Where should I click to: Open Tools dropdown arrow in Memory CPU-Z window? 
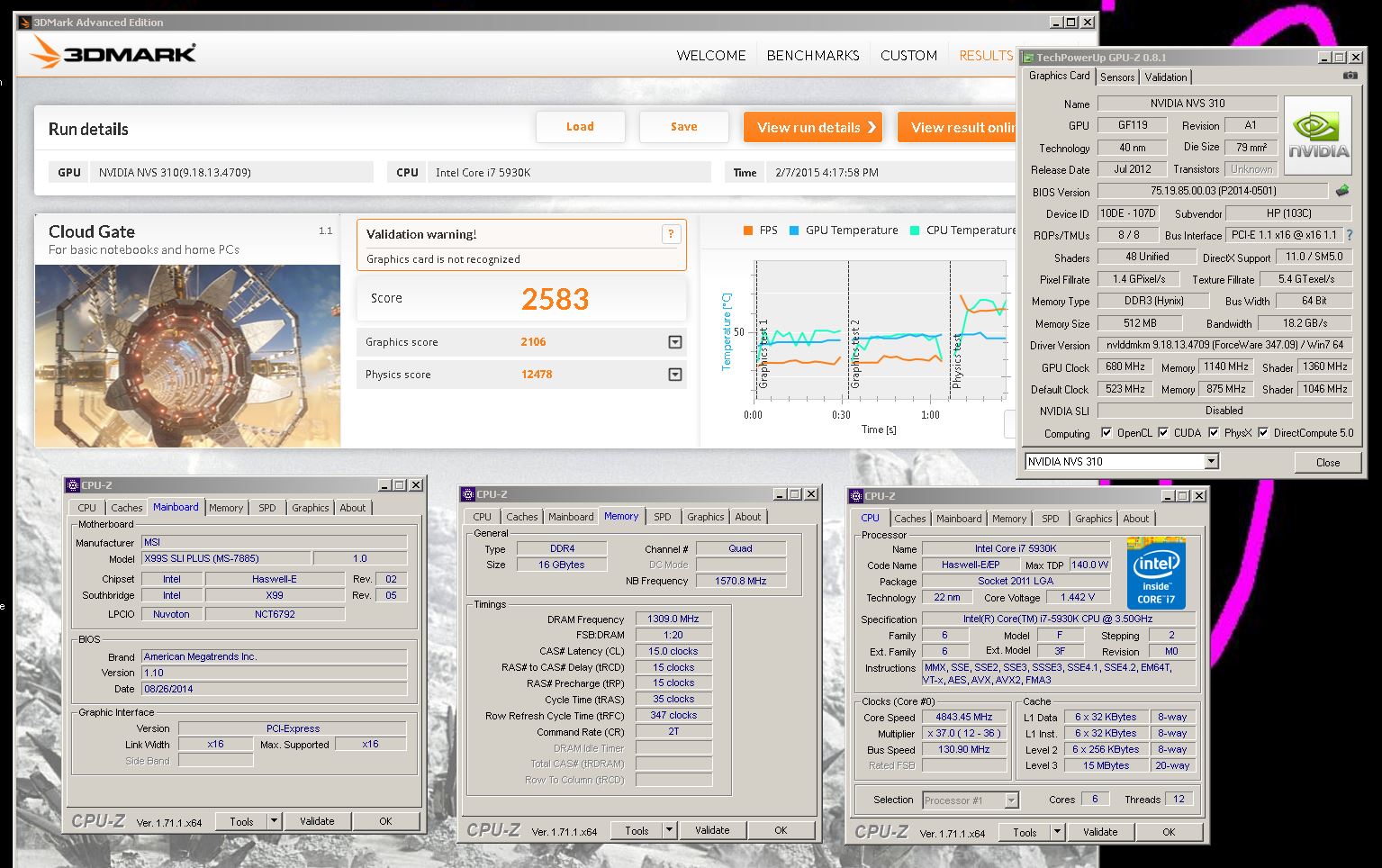(669, 830)
